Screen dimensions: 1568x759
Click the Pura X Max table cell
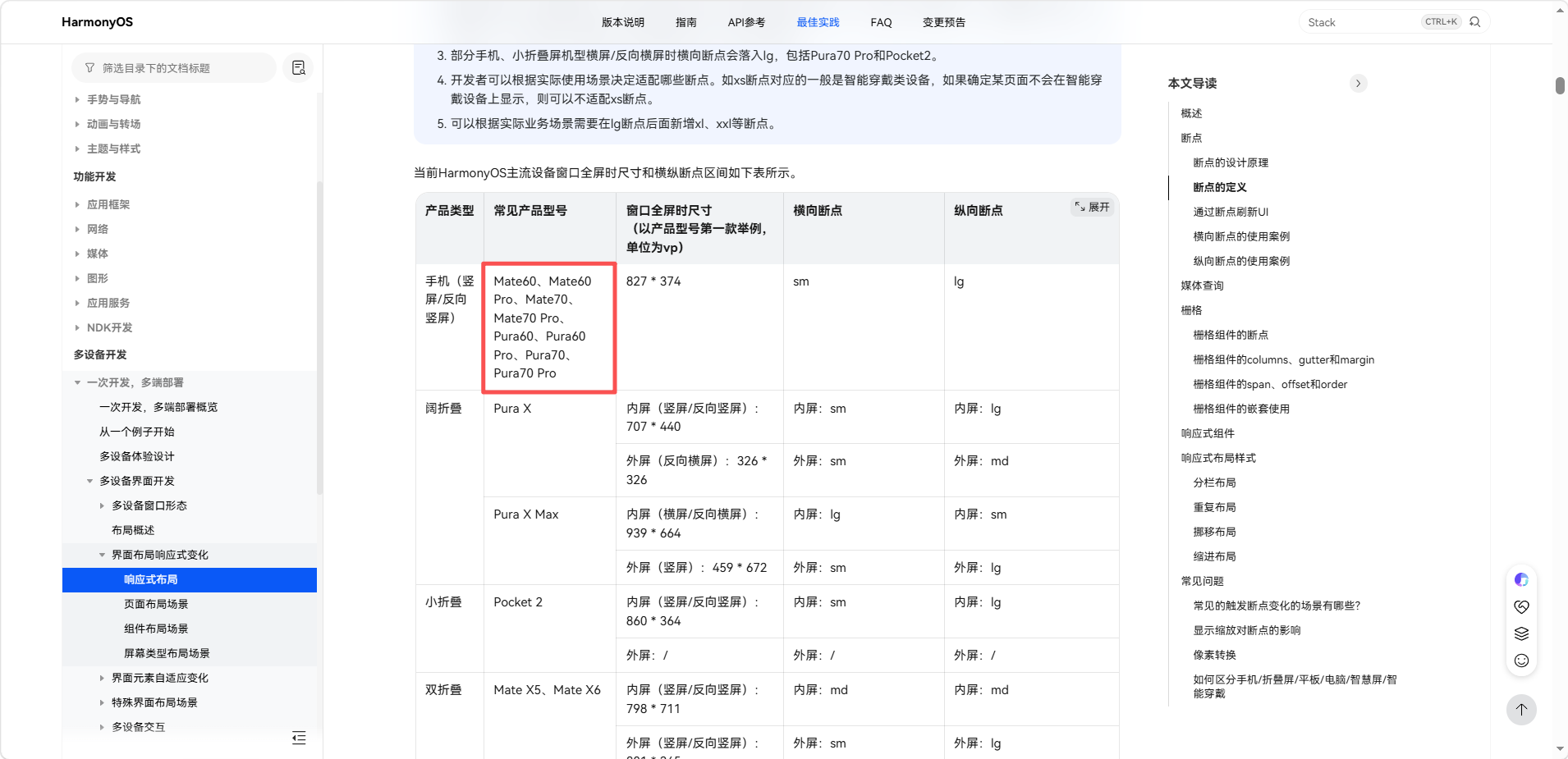point(550,541)
